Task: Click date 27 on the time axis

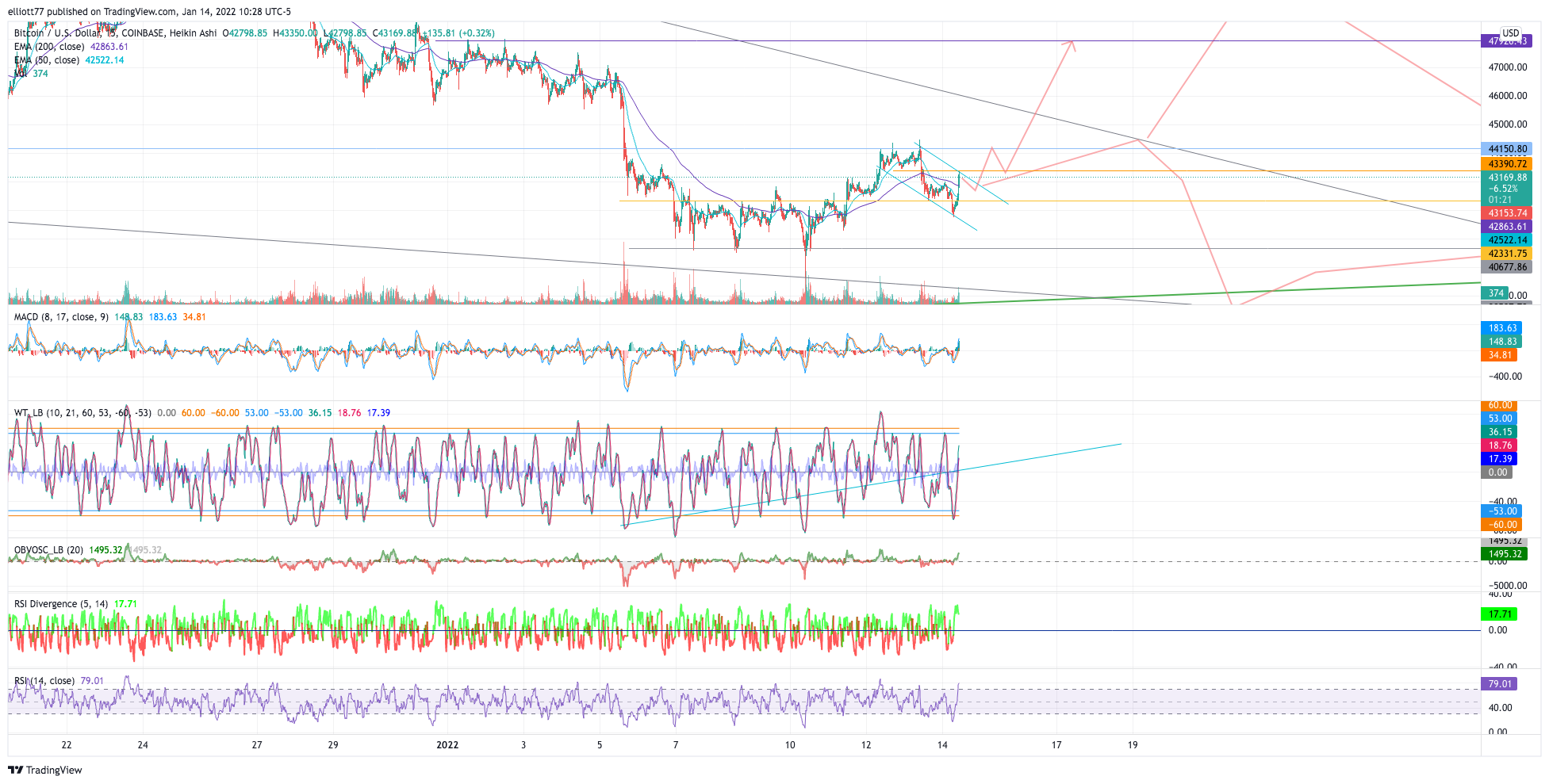Action: click(257, 745)
